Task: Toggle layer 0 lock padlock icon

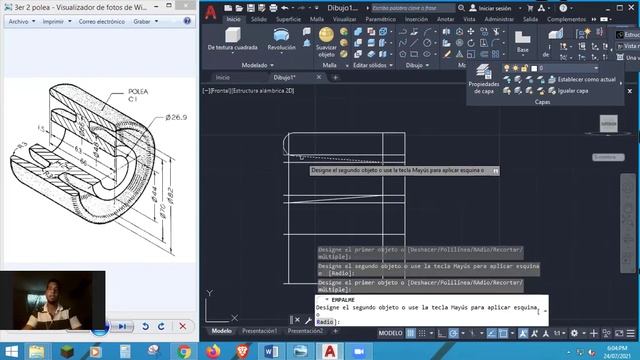Action: coord(524,68)
